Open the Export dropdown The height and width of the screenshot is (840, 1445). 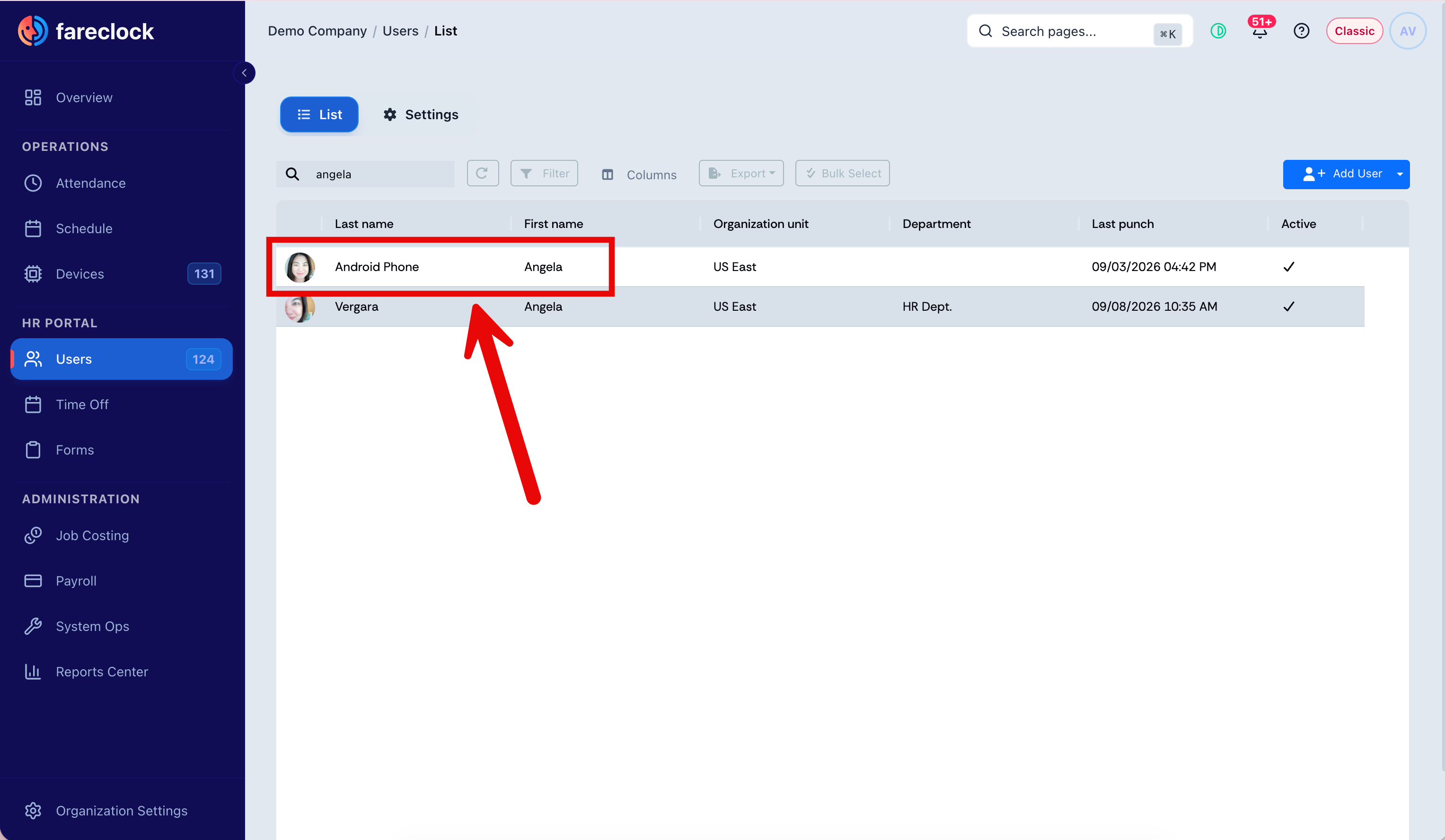click(741, 173)
